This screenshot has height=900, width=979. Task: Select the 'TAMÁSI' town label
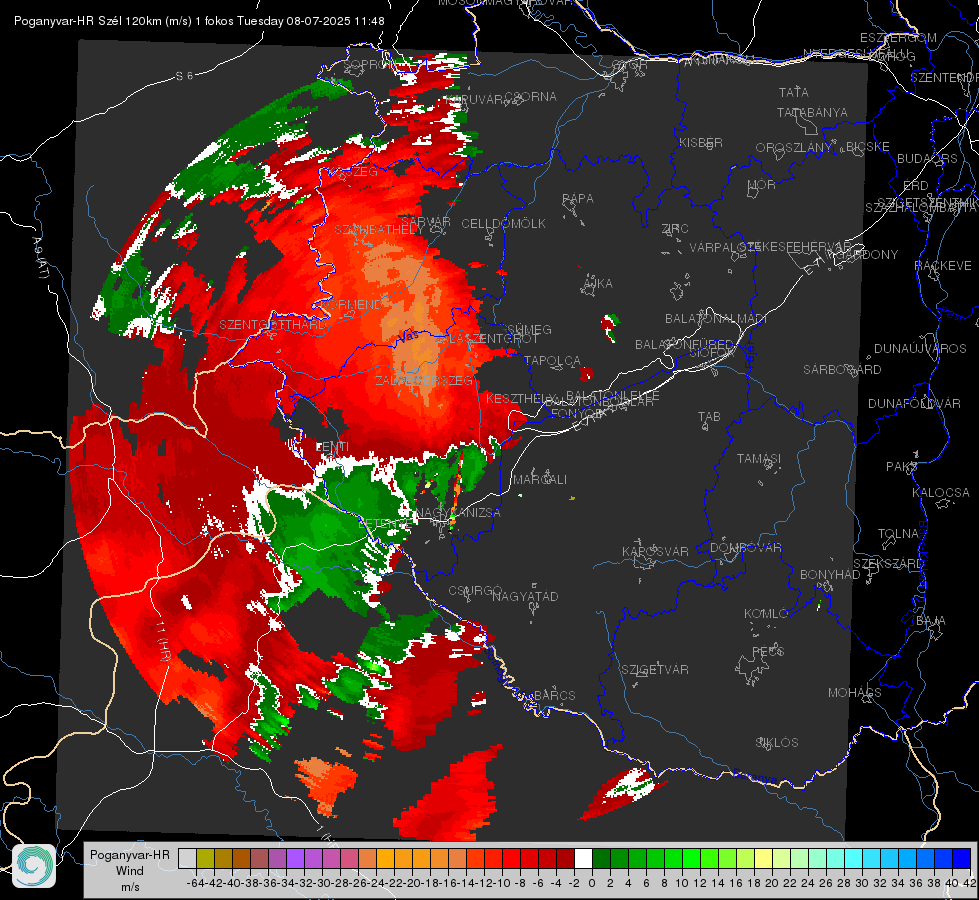(x=759, y=458)
